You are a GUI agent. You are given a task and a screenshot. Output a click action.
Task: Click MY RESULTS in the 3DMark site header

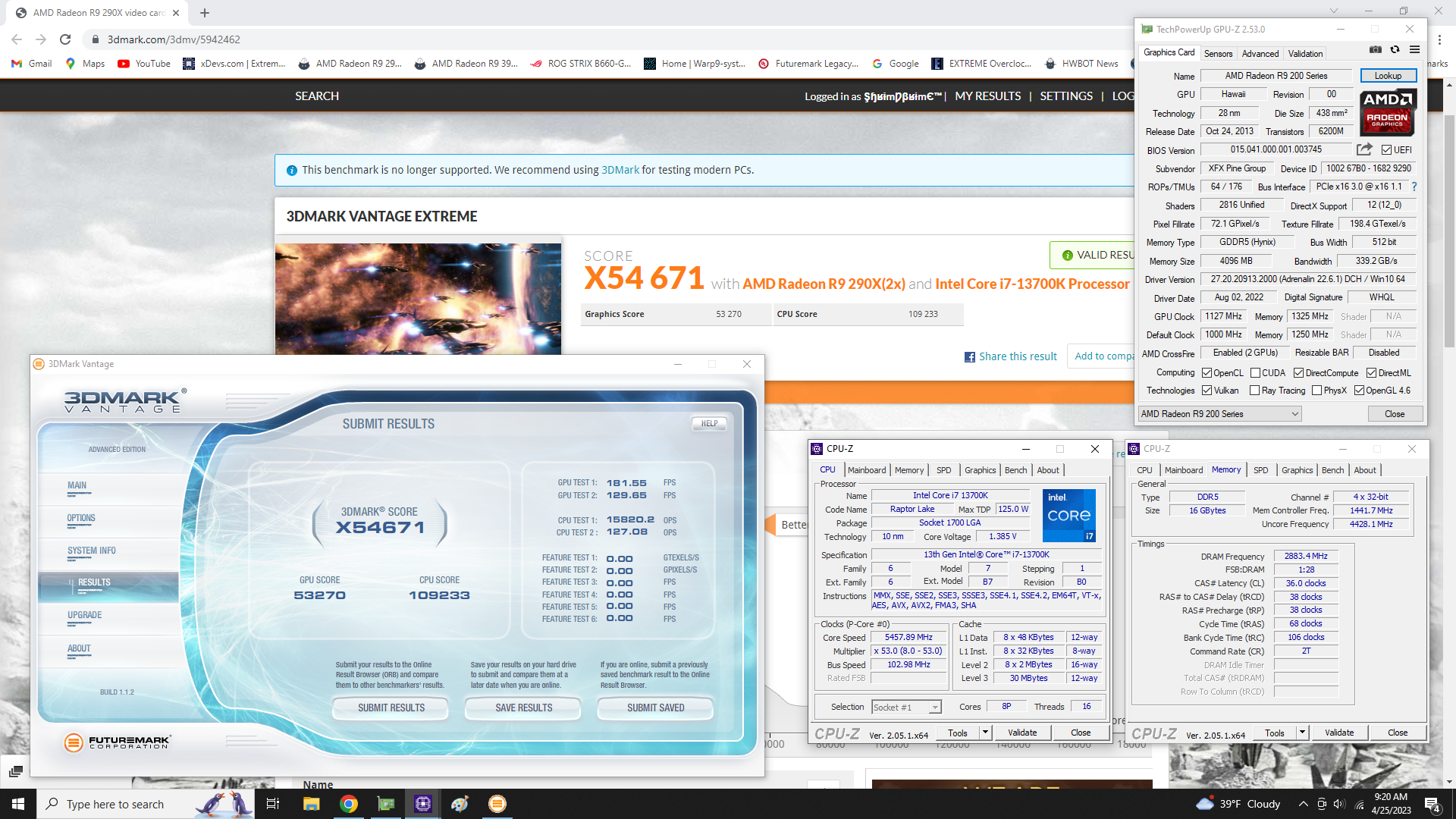point(987,96)
